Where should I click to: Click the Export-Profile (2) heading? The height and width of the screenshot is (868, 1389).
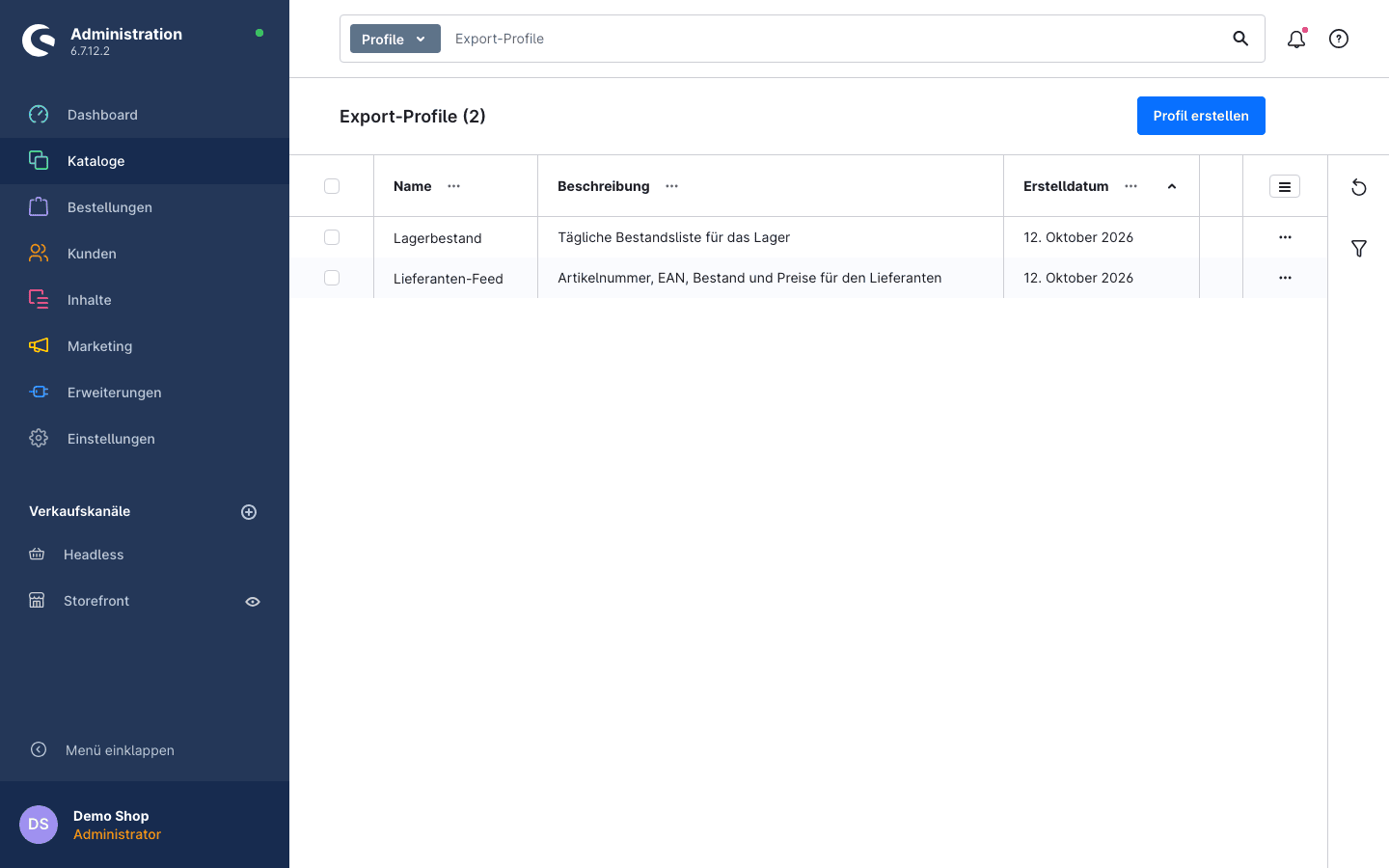point(413,117)
